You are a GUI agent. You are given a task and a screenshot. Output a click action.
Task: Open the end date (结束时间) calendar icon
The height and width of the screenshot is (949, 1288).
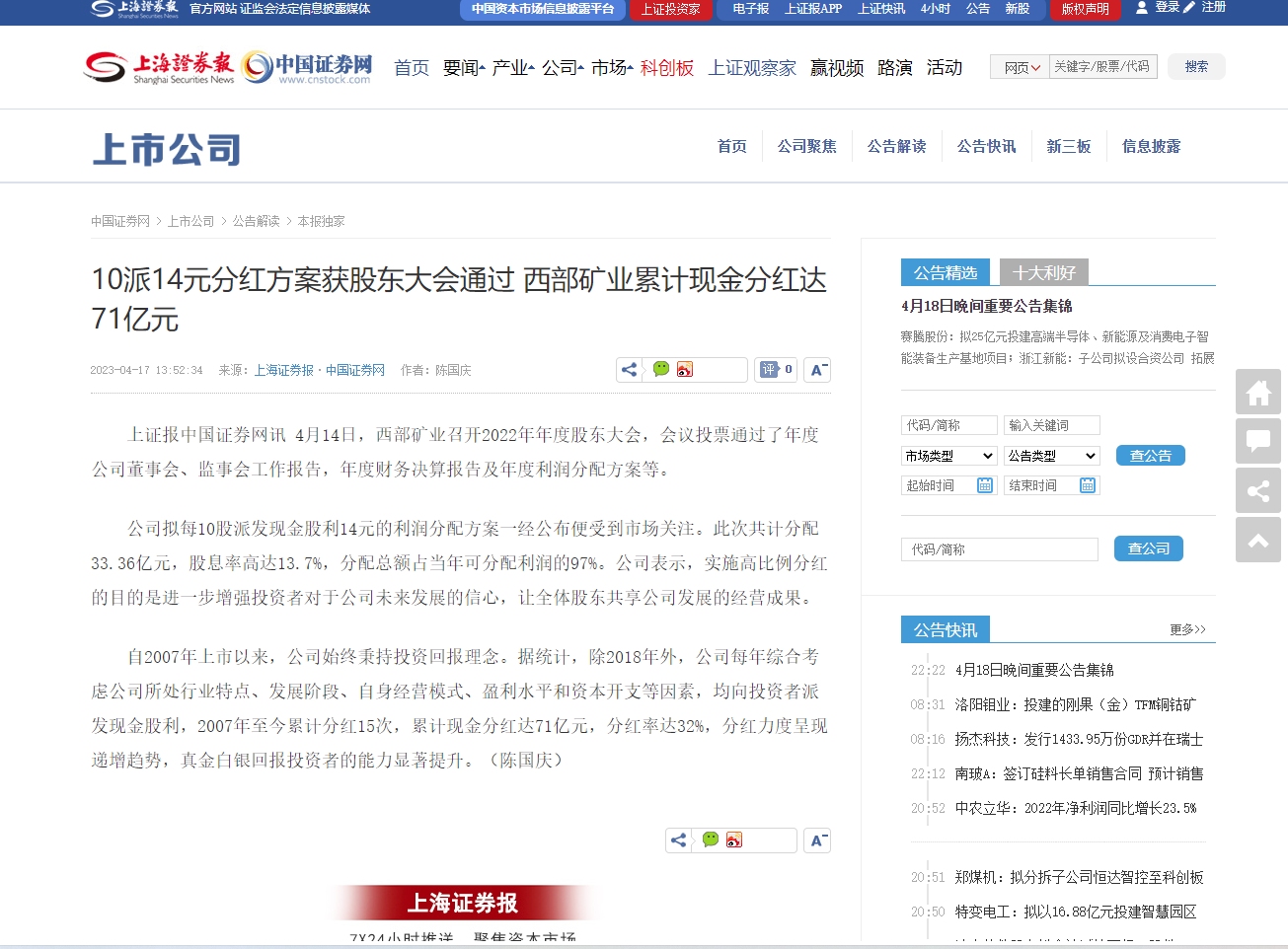point(1087,485)
